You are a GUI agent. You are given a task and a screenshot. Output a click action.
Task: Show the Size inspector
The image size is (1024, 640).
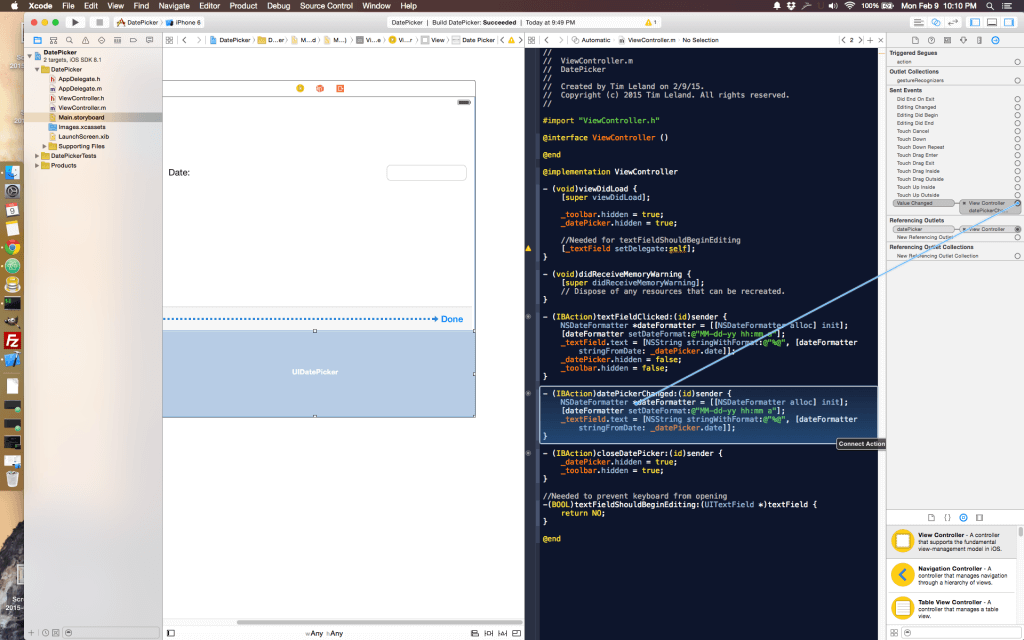pos(979,40)
